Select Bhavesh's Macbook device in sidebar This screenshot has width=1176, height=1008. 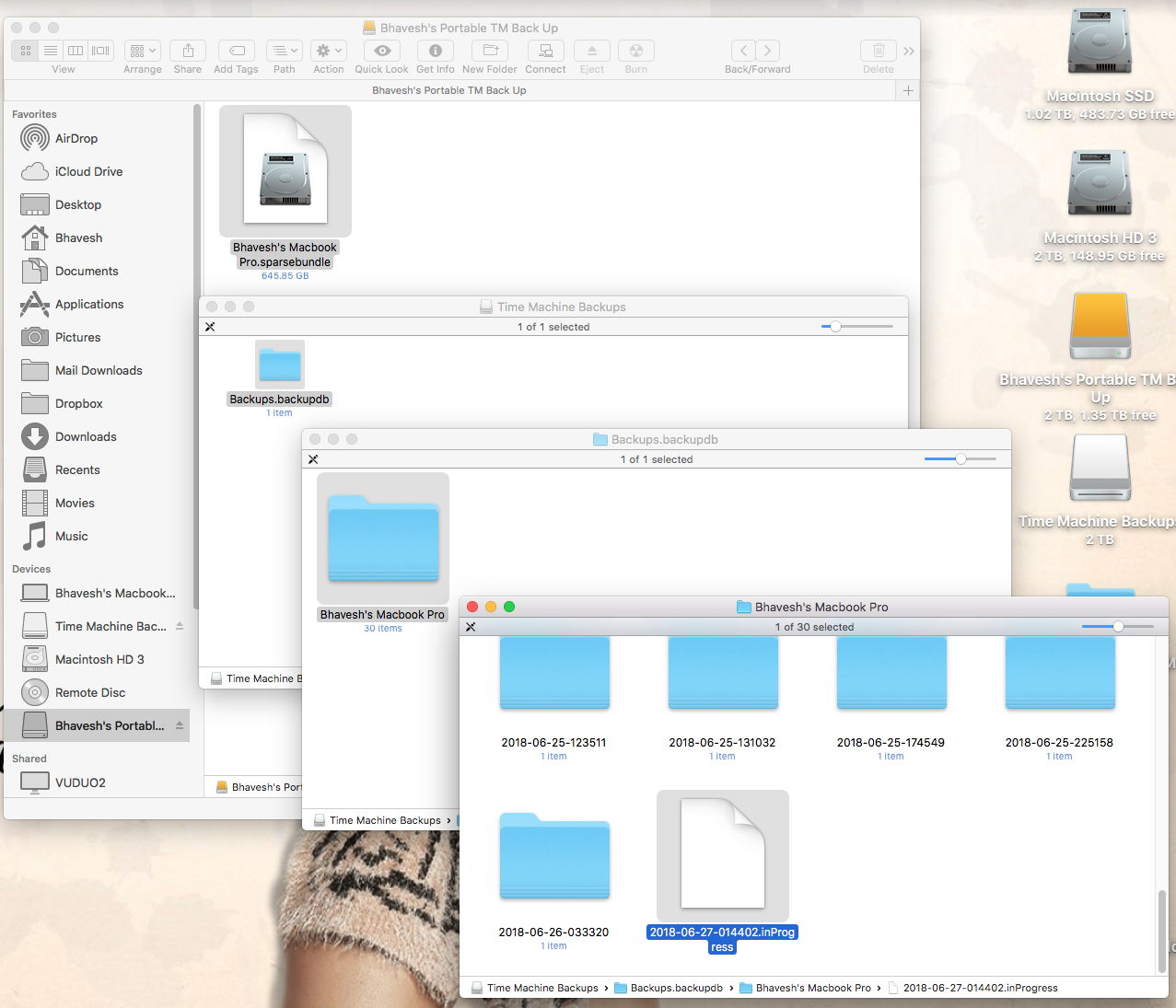pos(99,594)
